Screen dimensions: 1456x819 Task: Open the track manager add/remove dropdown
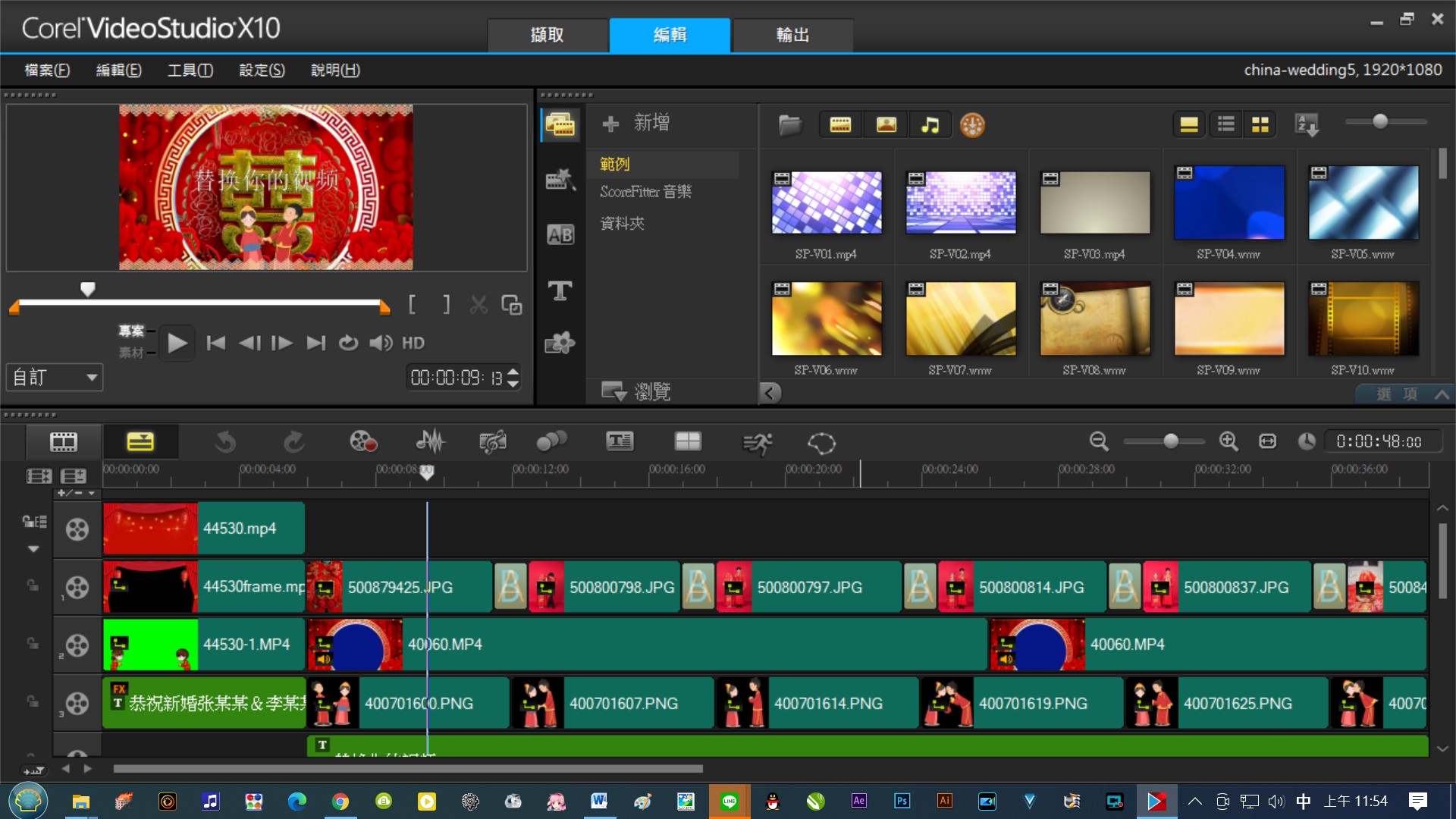coord(76,493)
